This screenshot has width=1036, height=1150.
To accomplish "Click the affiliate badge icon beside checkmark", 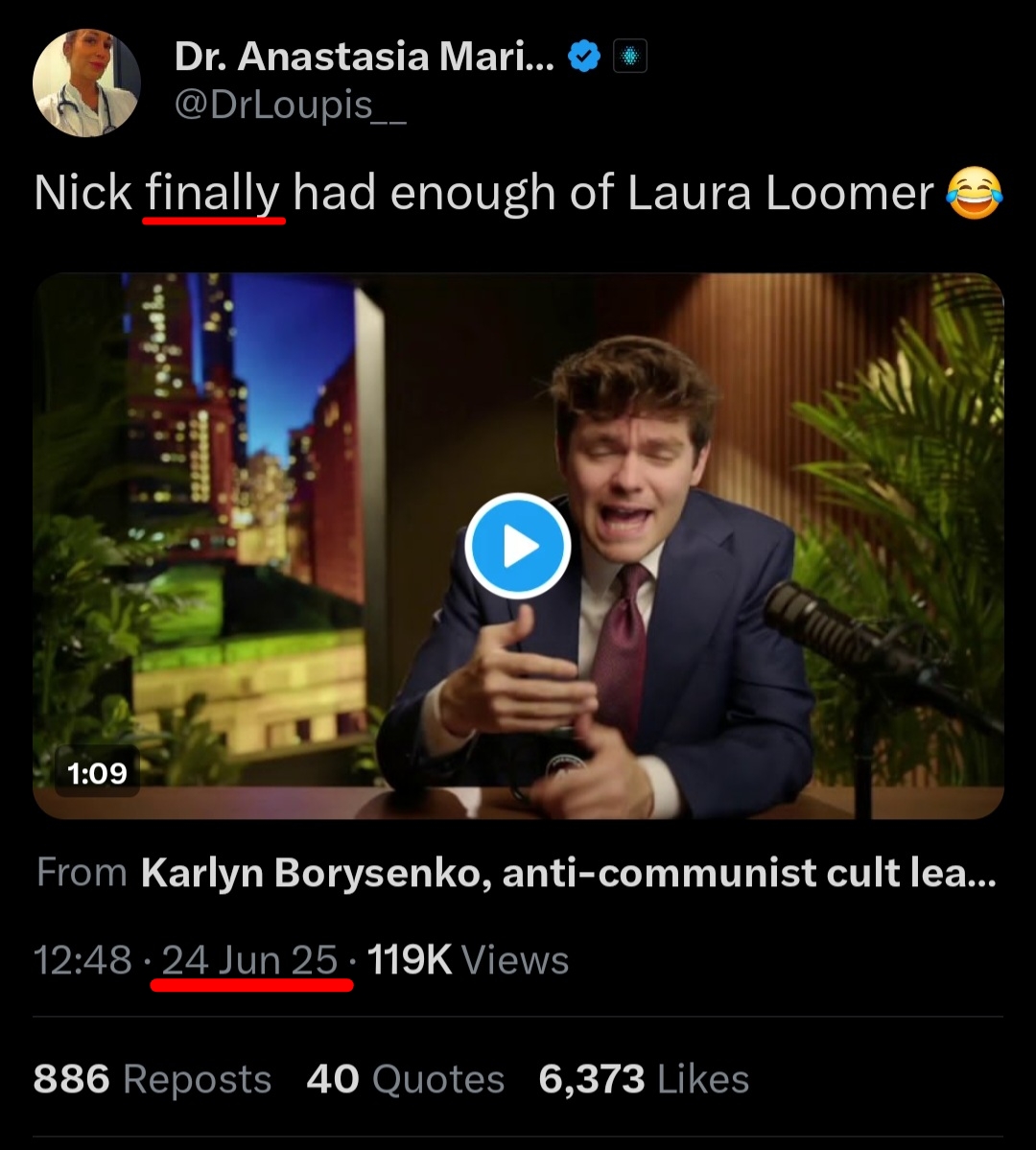I will click(x=629, y=57).
